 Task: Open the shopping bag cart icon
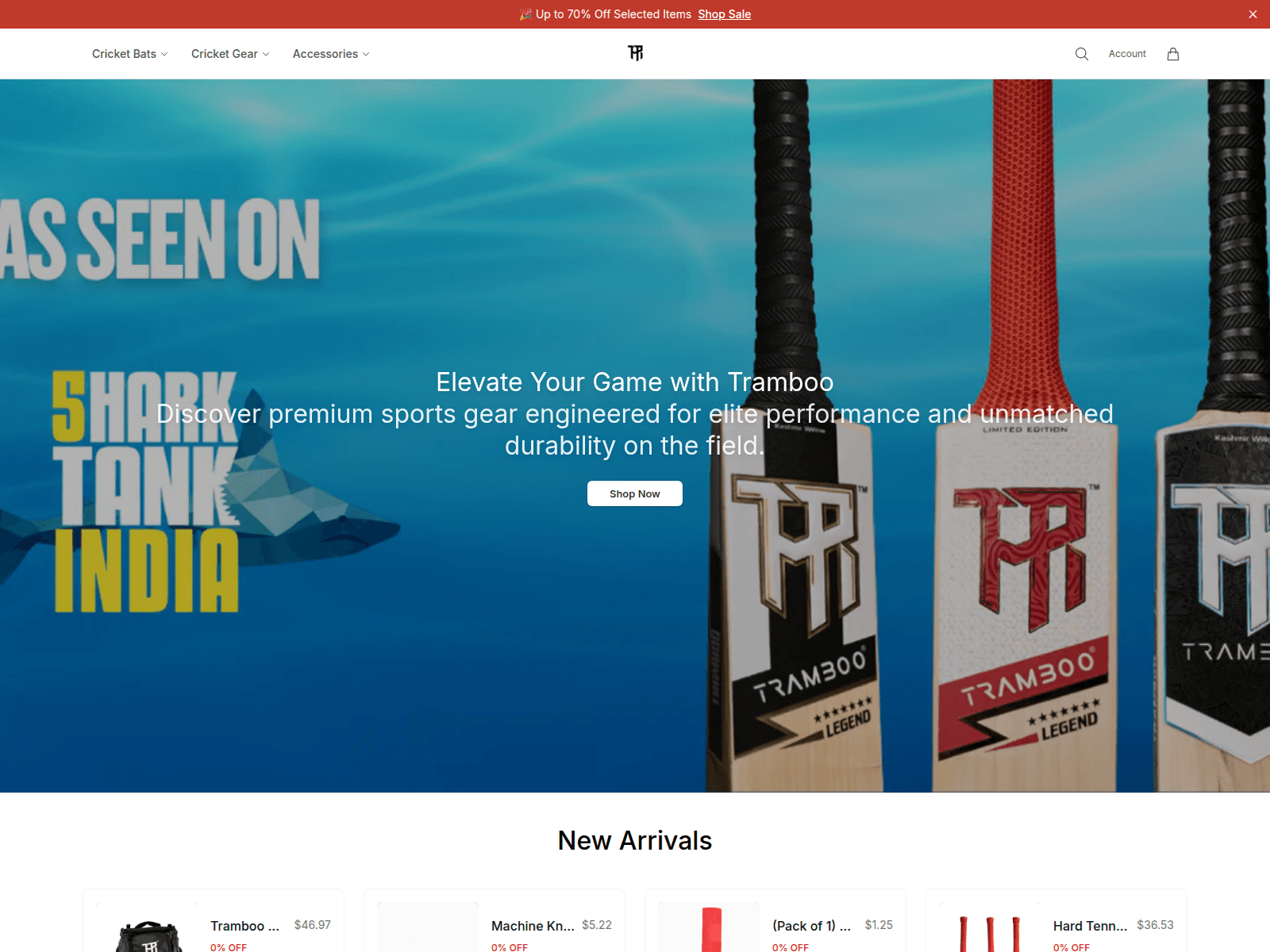(x=1173, y=54)
